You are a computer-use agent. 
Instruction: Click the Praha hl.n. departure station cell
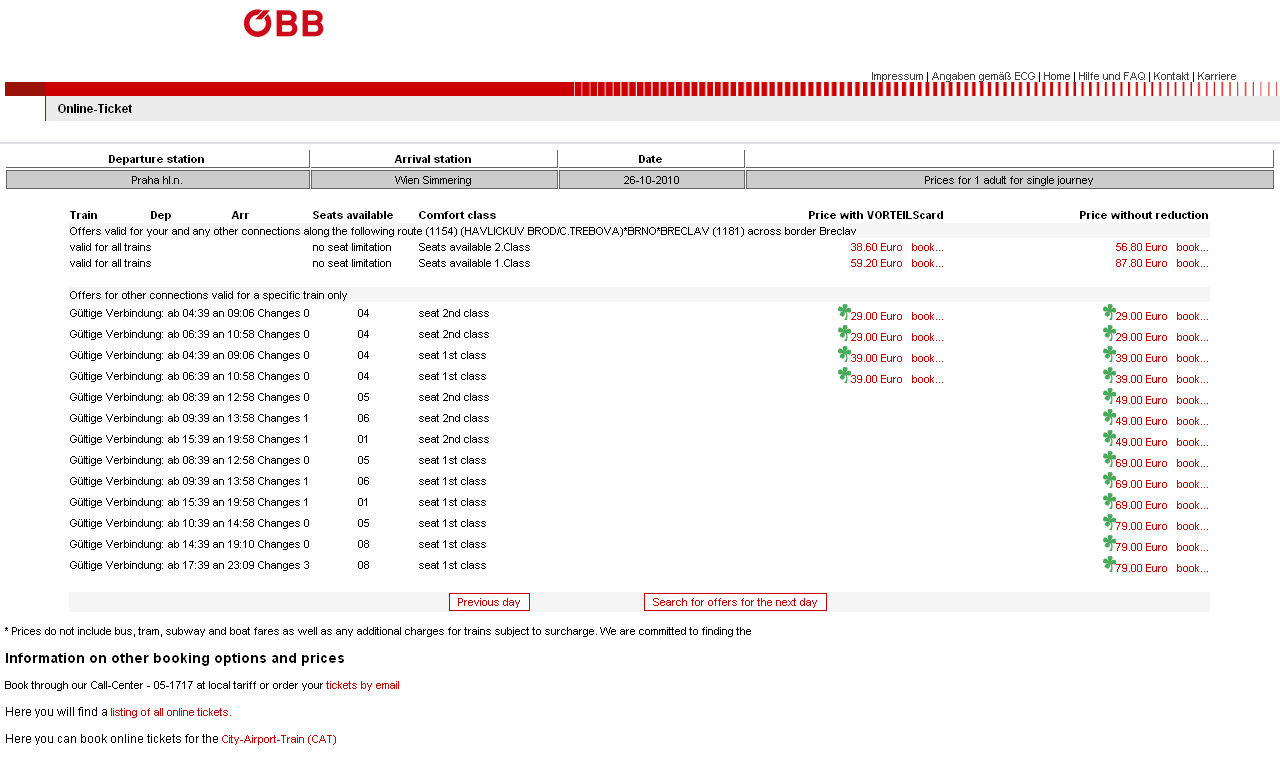[x=158, y=180]
